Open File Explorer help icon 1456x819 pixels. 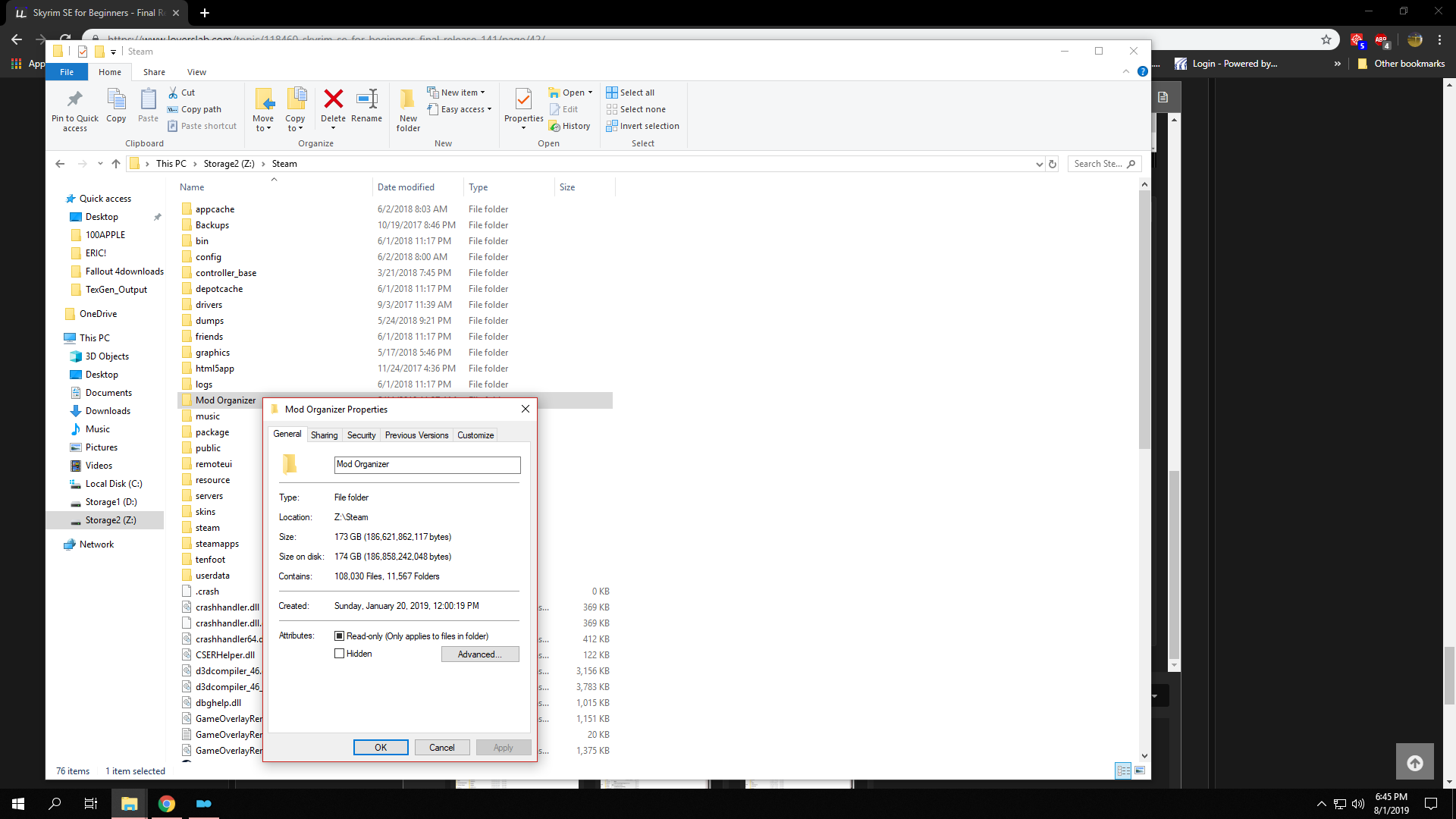pos(1142,71)
